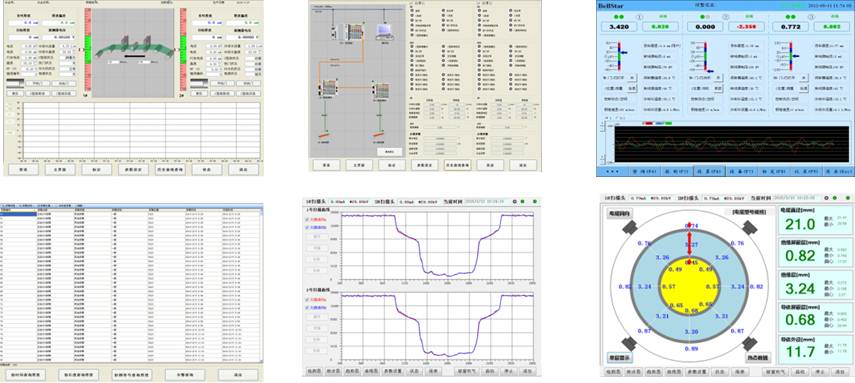Select the highlighted F4 tab in BellStar bottom bar
Image resolution: width=855 pixels, height=383 pixels.
coord(709,171)
